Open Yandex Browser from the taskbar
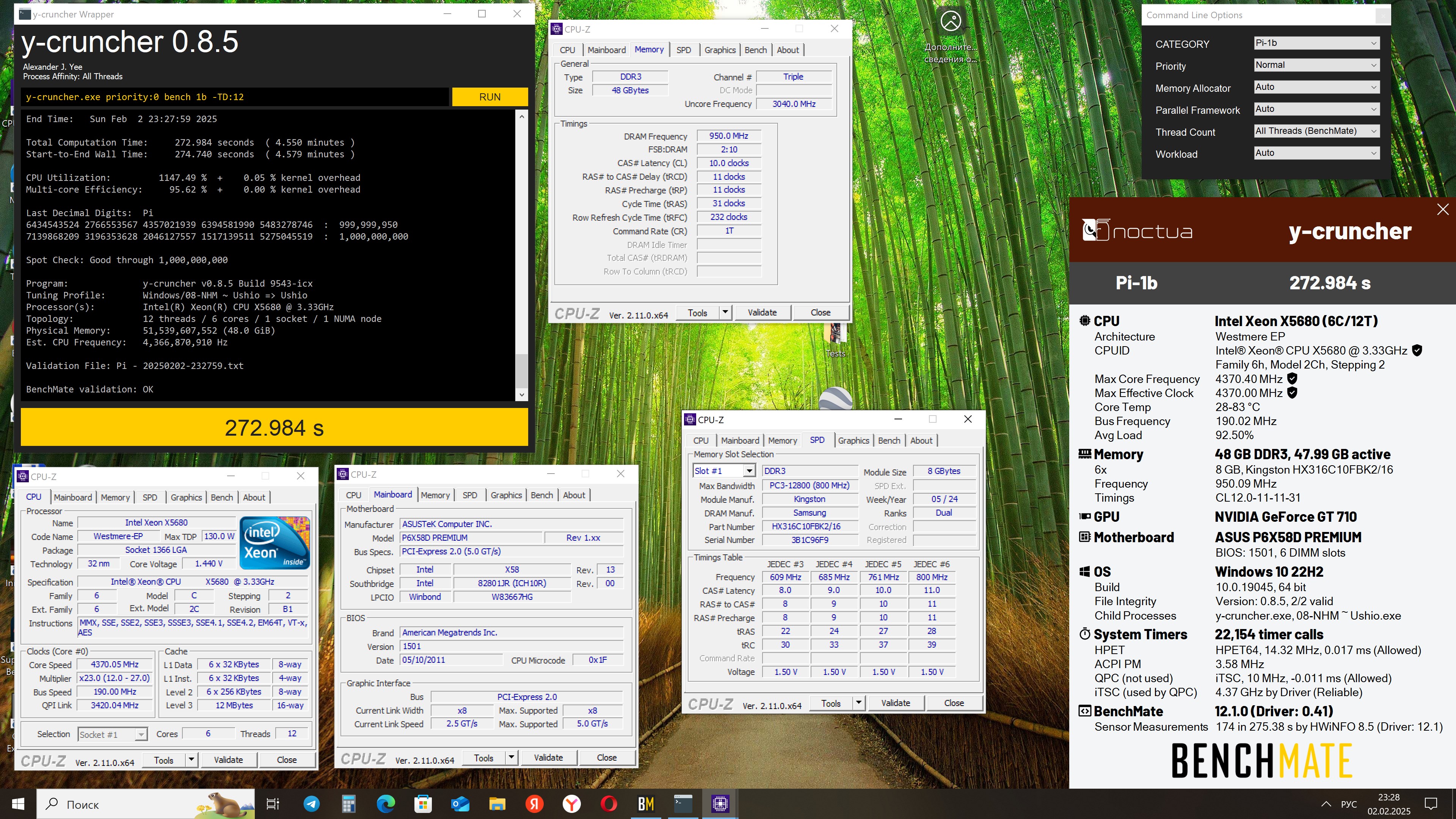 [571, 804]
